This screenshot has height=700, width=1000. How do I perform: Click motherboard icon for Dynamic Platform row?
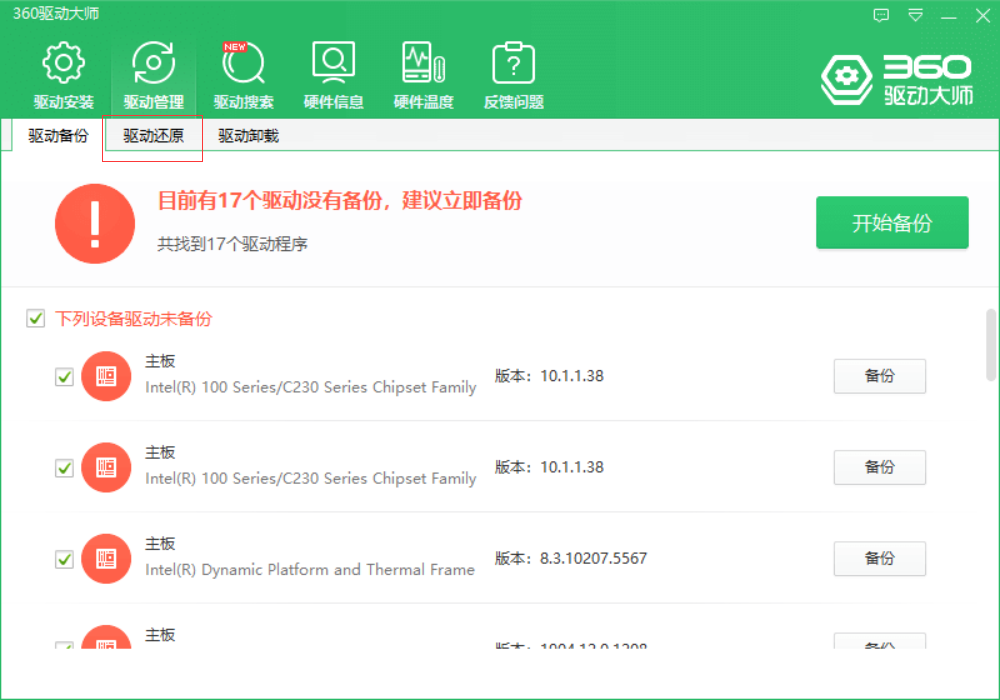coord(106,558)
